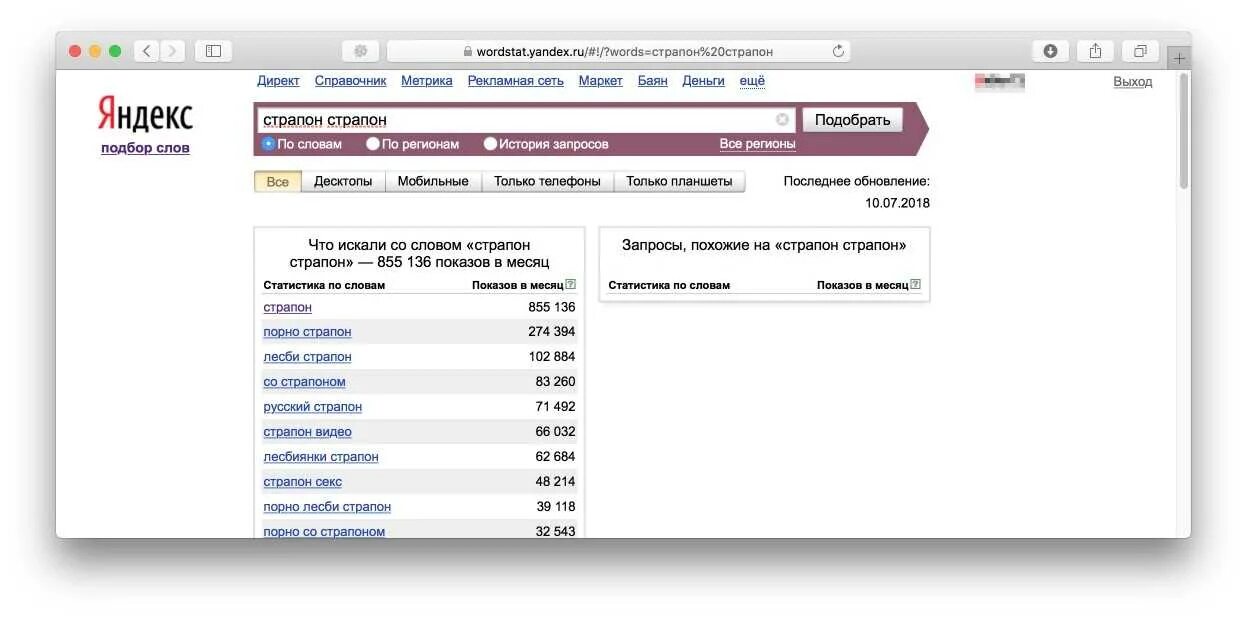
Task: Select the value '855 136' in the table
Action: point(552,307)
